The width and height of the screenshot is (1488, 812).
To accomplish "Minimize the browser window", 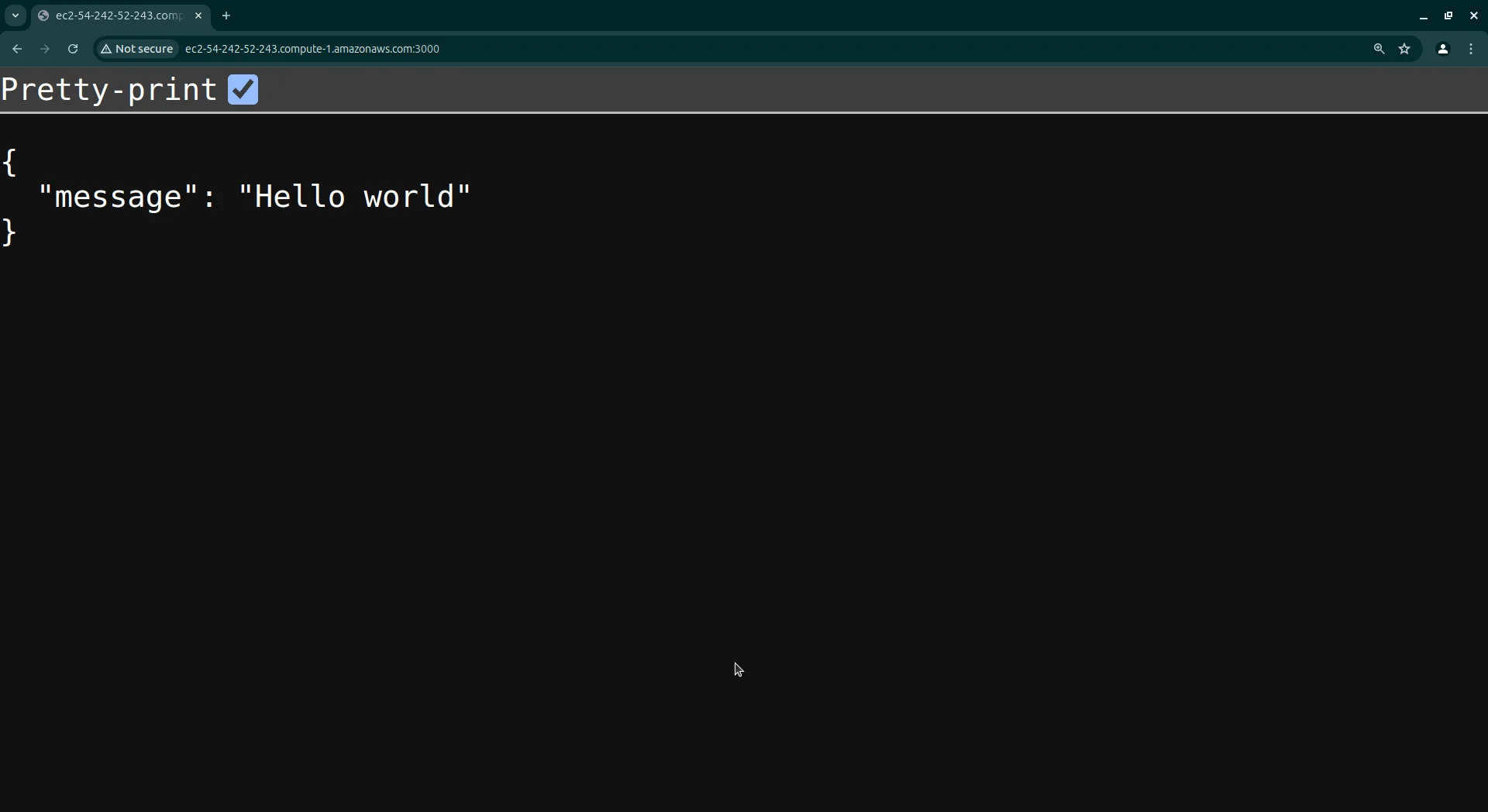I will pyautogui.click(x=1424, y=15).
